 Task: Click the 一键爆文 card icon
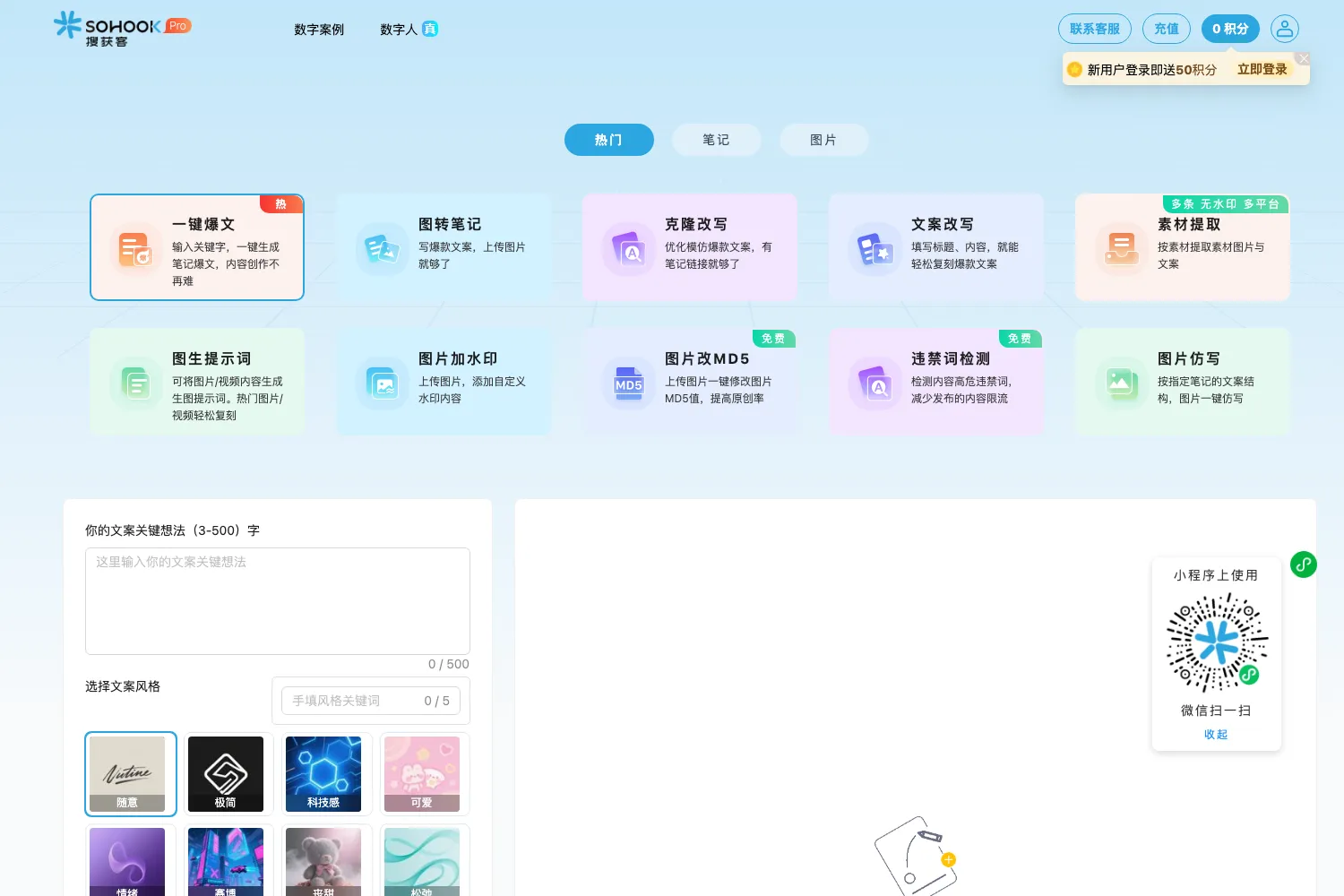(135, 248)
